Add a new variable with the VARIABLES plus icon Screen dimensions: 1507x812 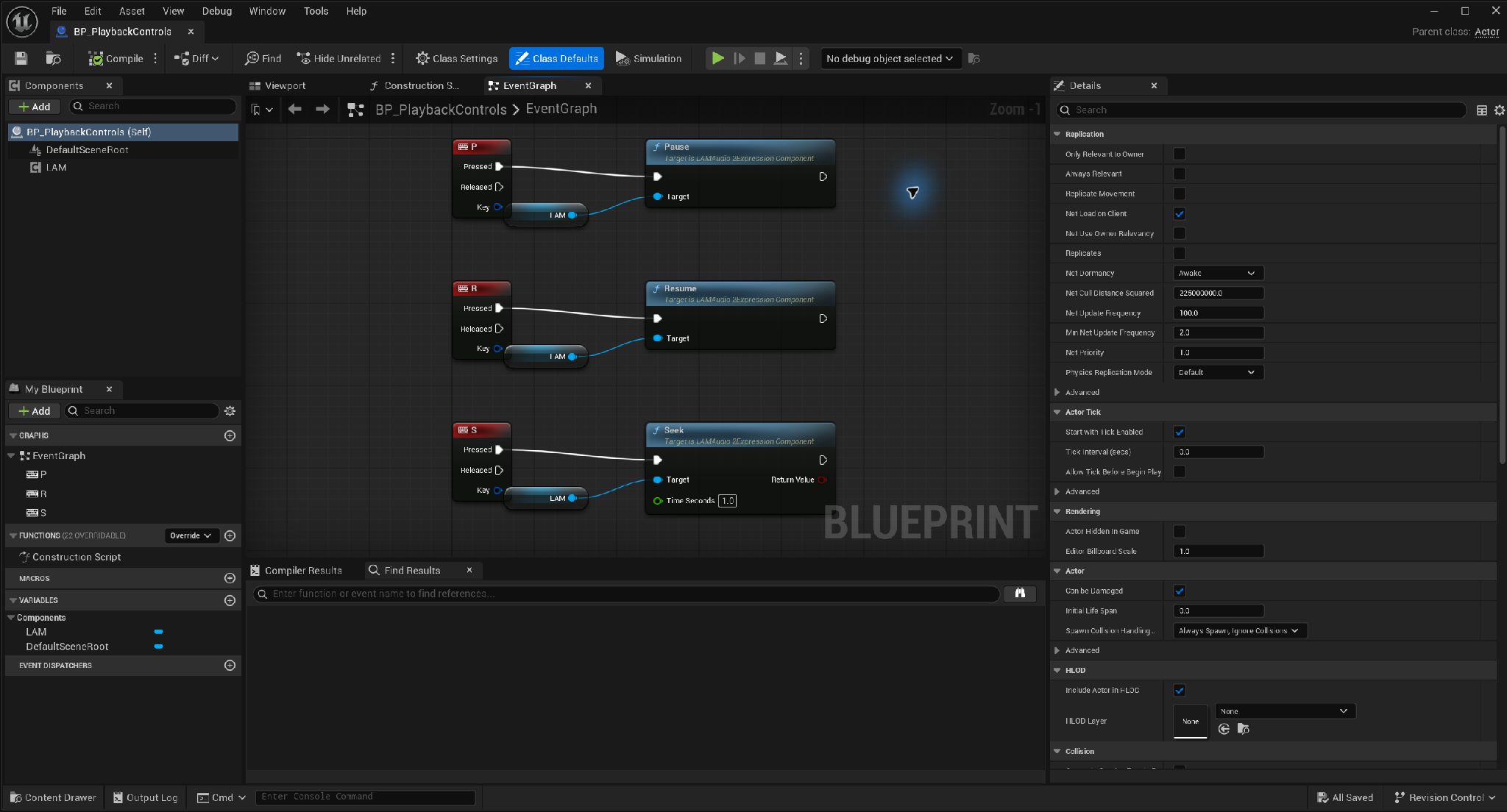coord(230,600)
